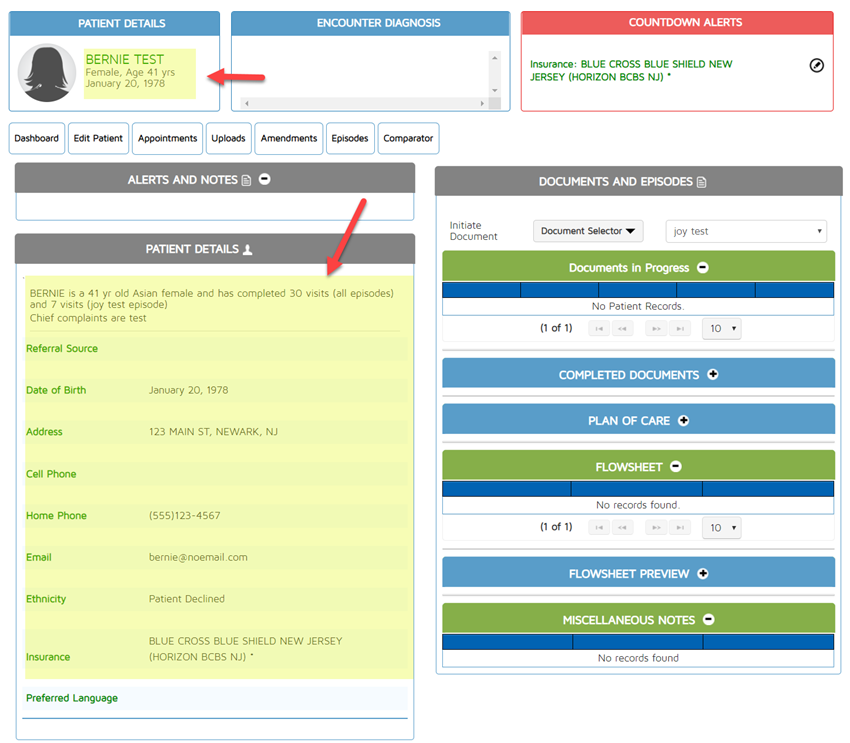Click the edit pencil icon in Countdown Alerts
Viewport: 850px width, 743px height.
(816, 66)
